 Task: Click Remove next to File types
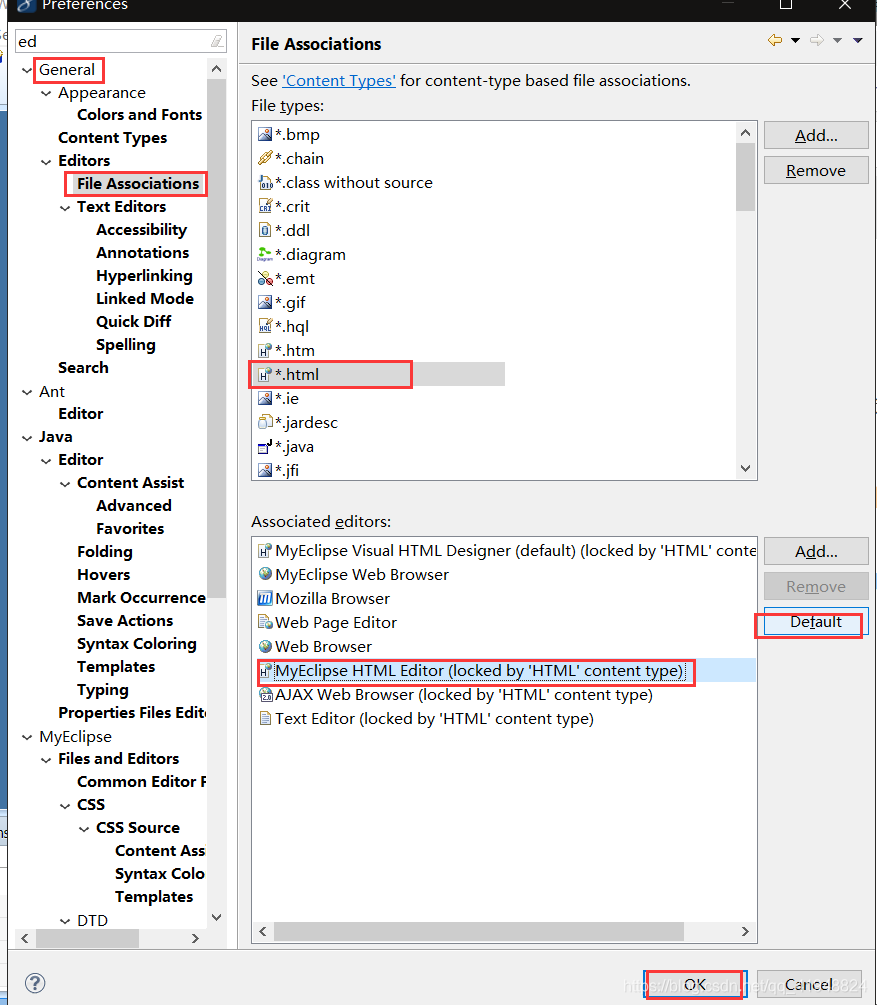point(816,170)
